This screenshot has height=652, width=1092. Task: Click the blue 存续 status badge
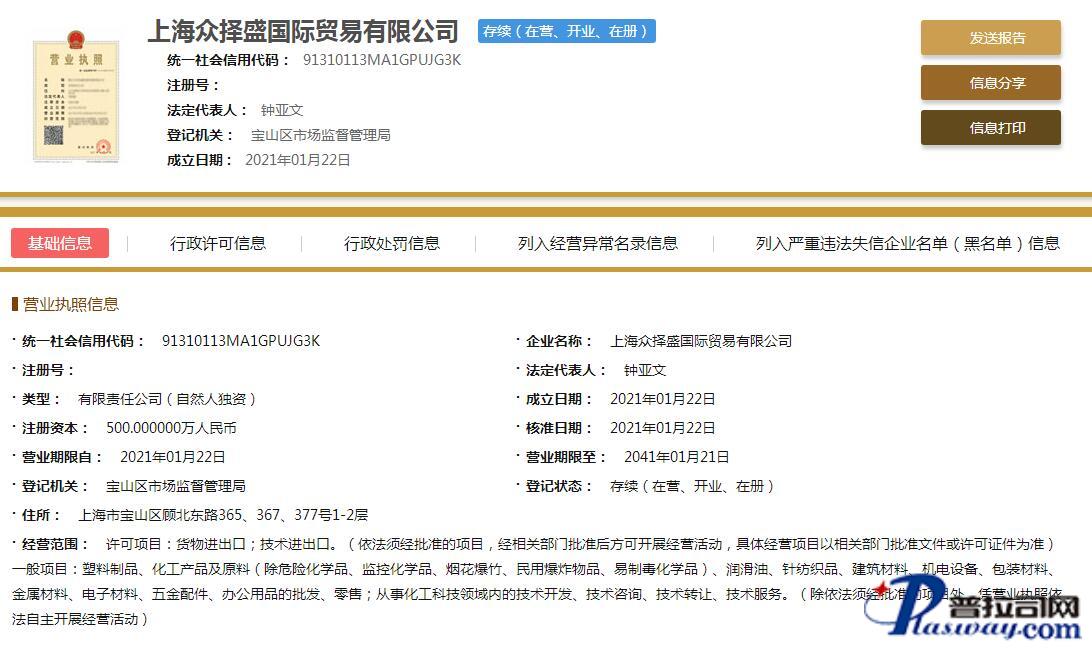pos(566,31)
